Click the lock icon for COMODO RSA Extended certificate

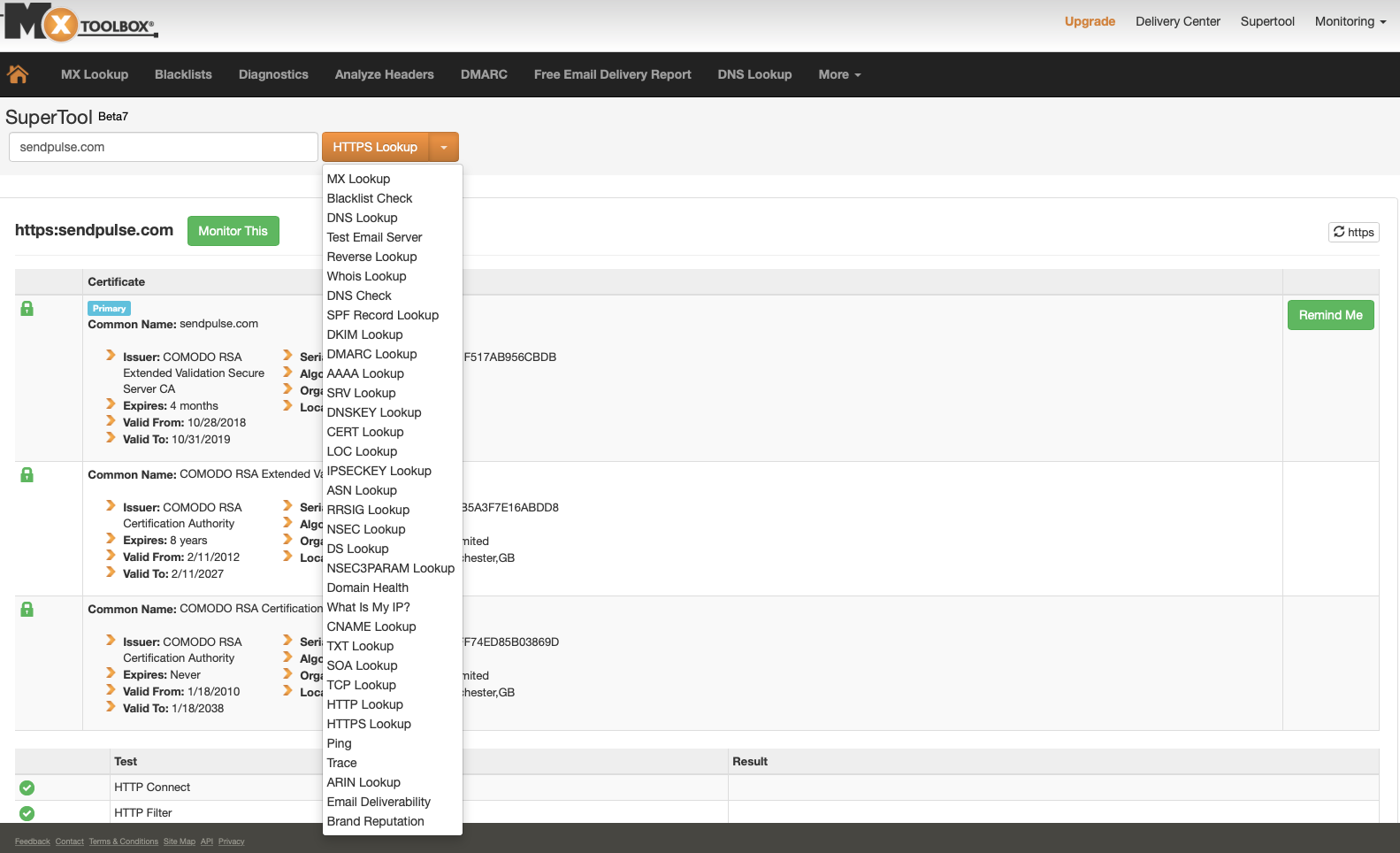point(27,474)
